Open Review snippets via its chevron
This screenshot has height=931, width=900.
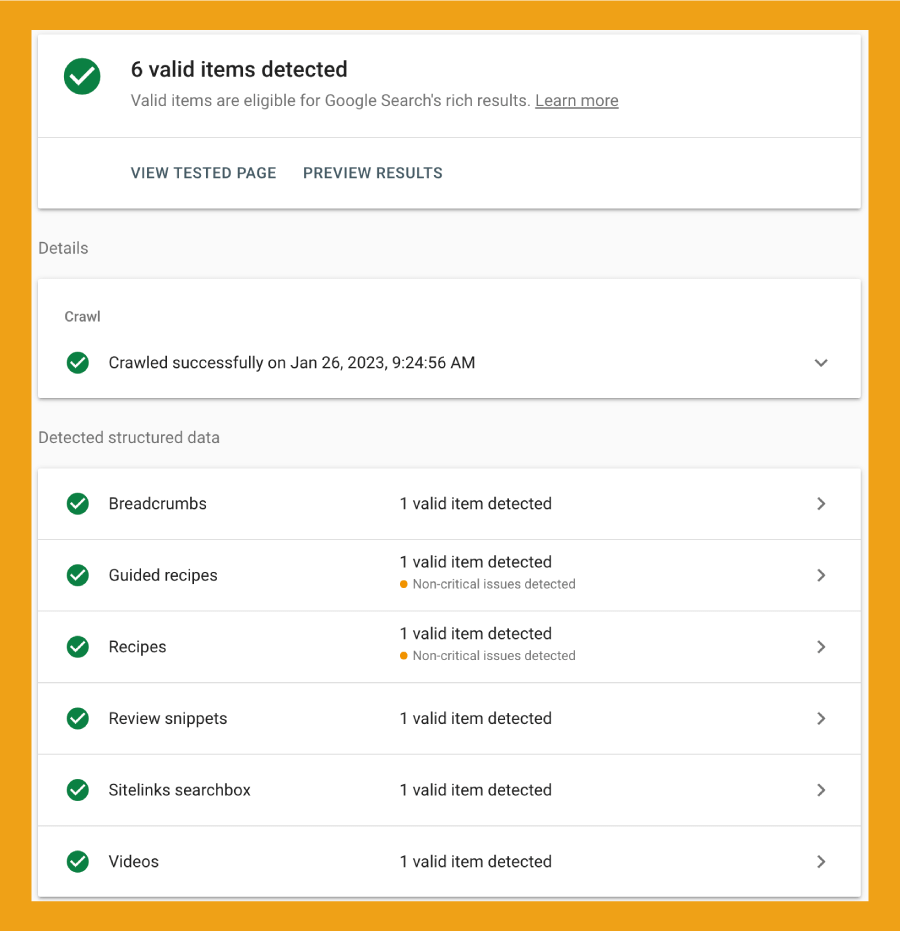tap(821, 718)
